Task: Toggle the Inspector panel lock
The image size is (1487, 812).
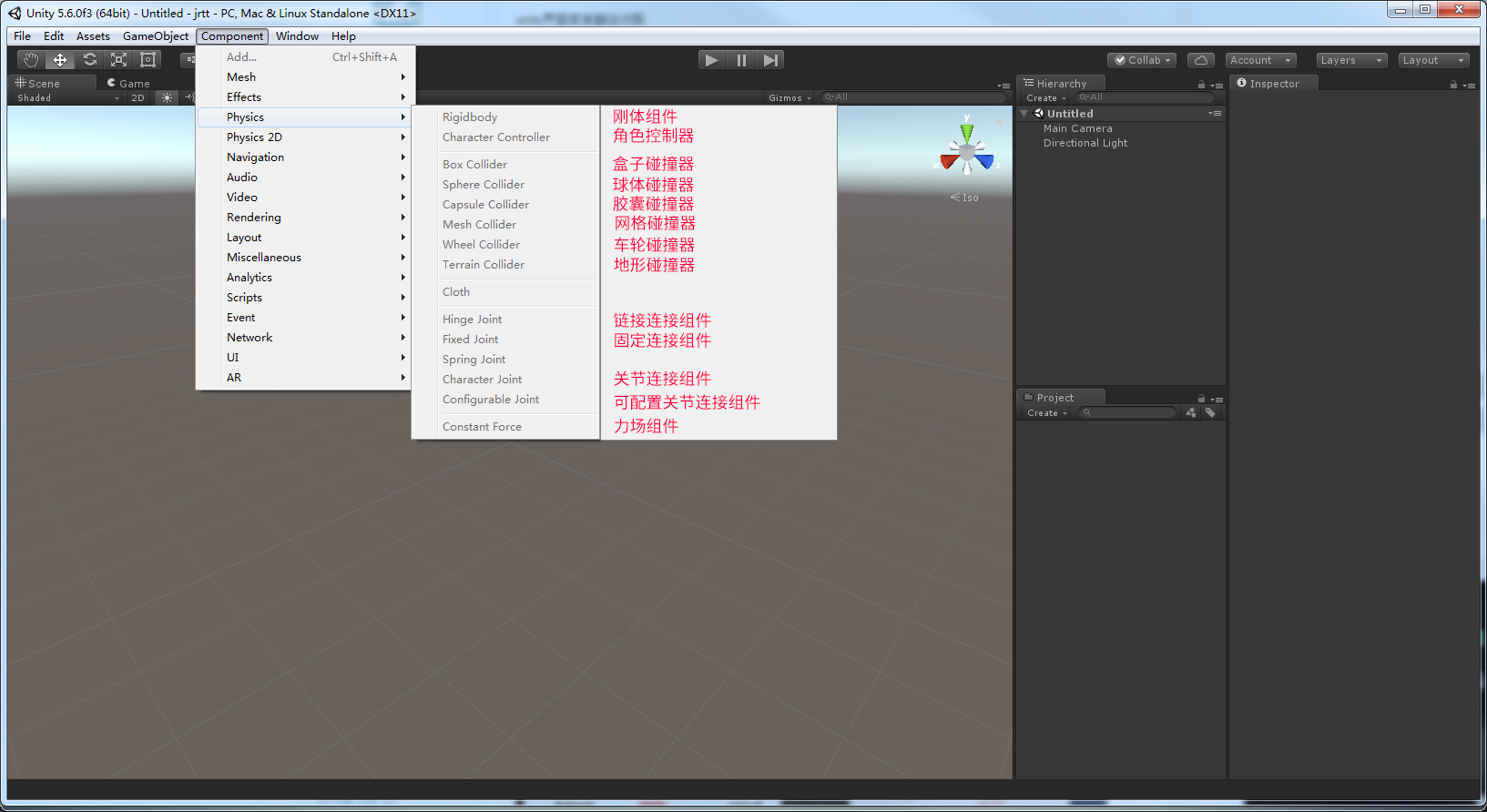Action: coord(1453,85)
